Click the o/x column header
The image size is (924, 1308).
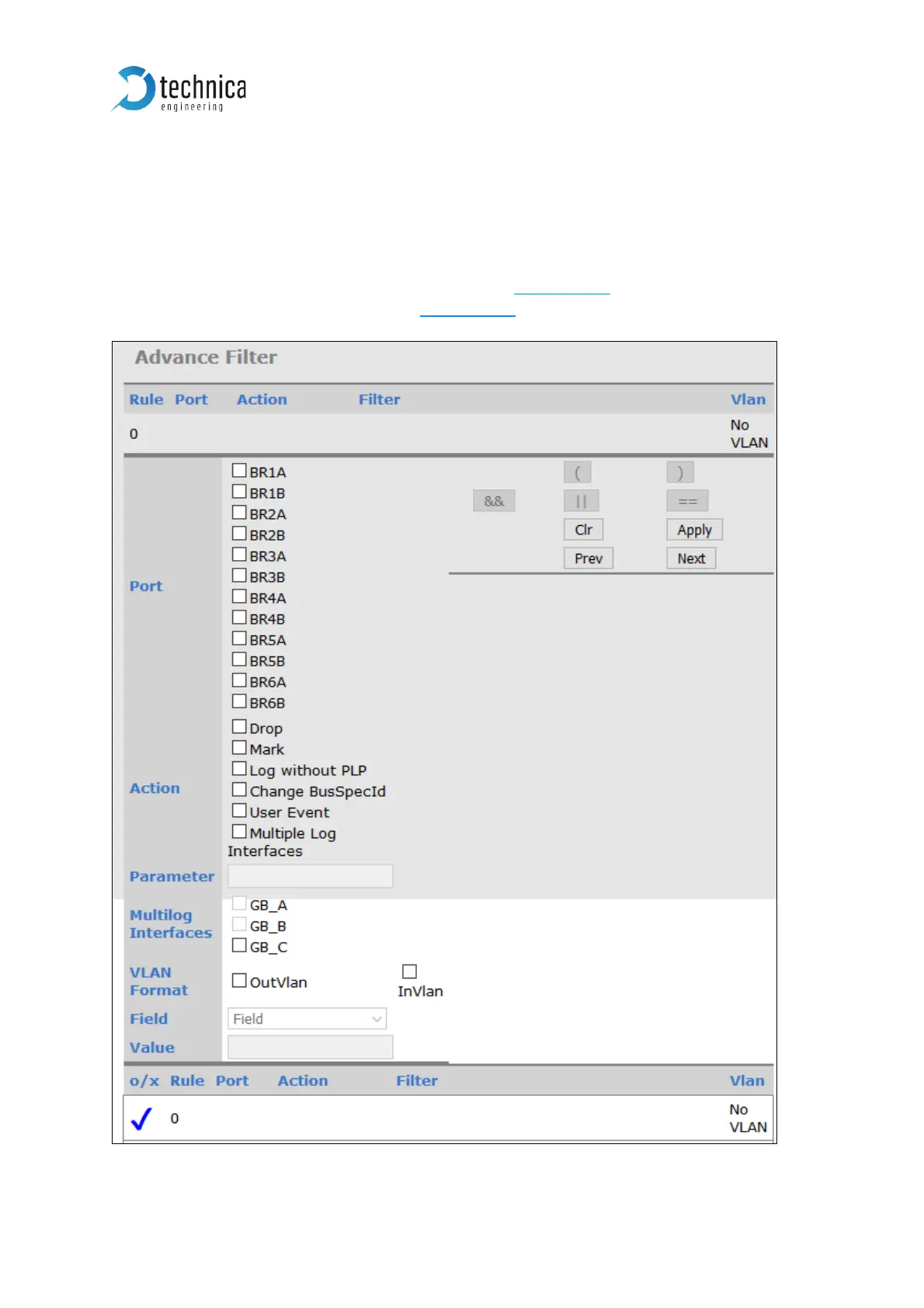(144, 1080)
